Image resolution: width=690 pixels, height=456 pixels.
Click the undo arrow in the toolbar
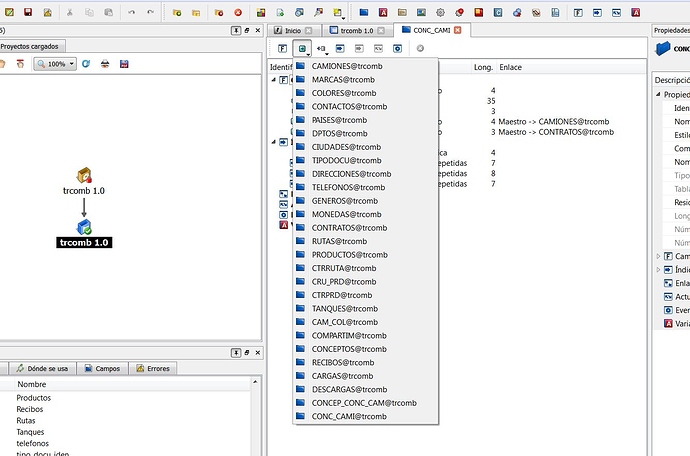[x=132, y=12]
